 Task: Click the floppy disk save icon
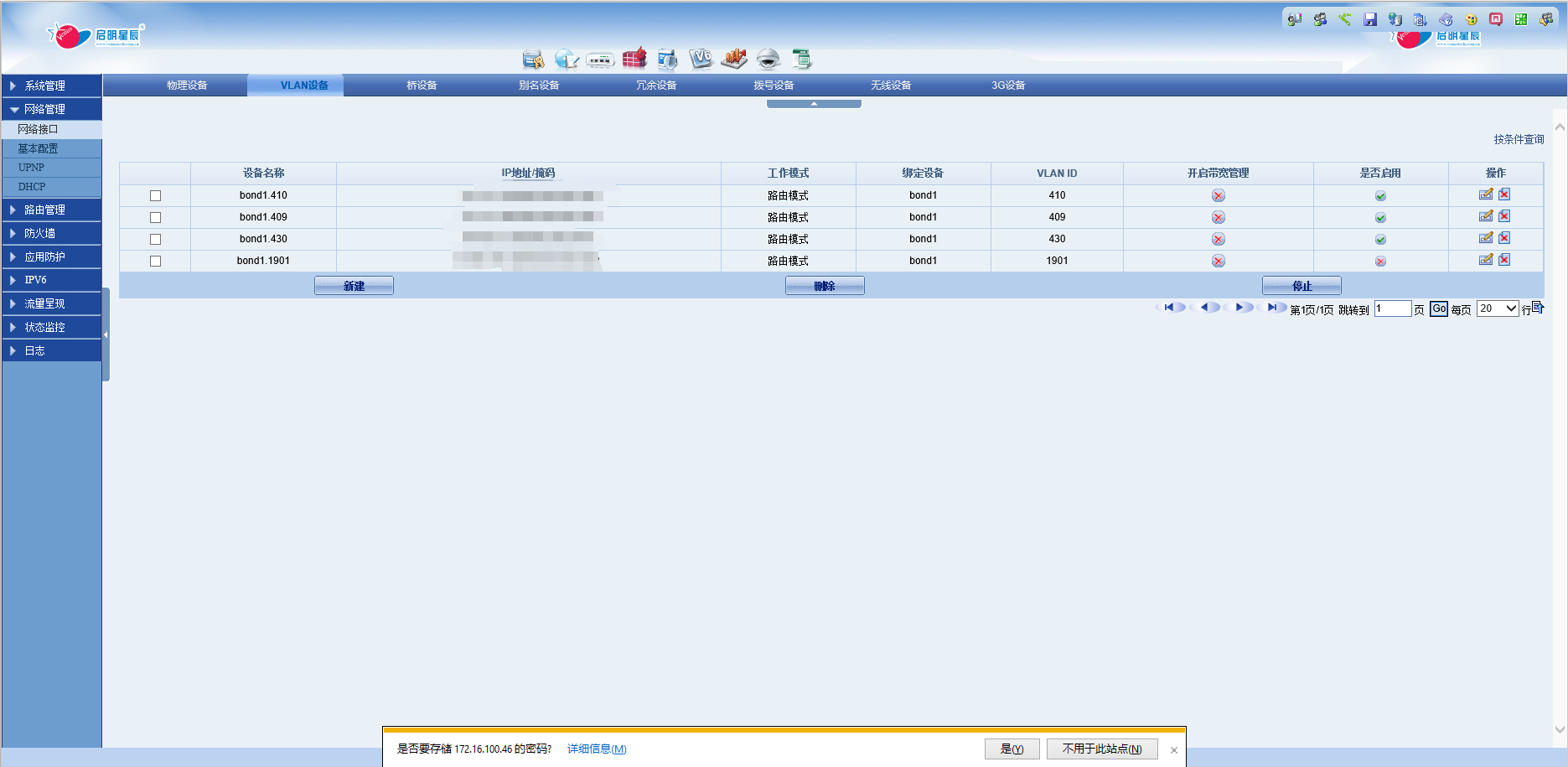click(1370, 19)
